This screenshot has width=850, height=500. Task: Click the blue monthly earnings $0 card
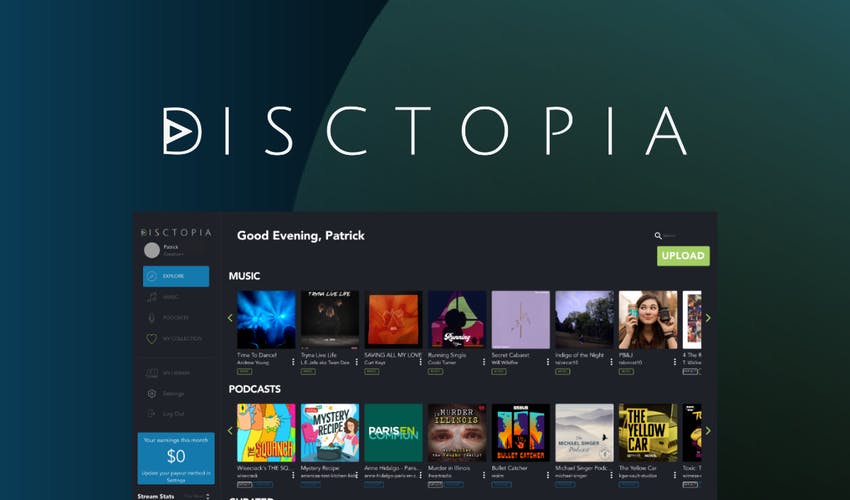coord(176,458)
